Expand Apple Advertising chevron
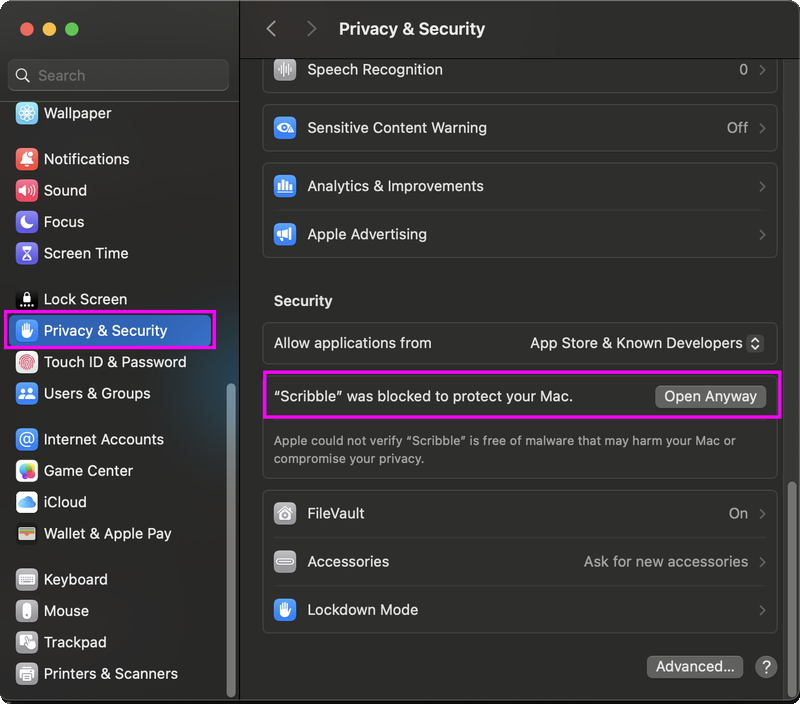 coord(762,235)
